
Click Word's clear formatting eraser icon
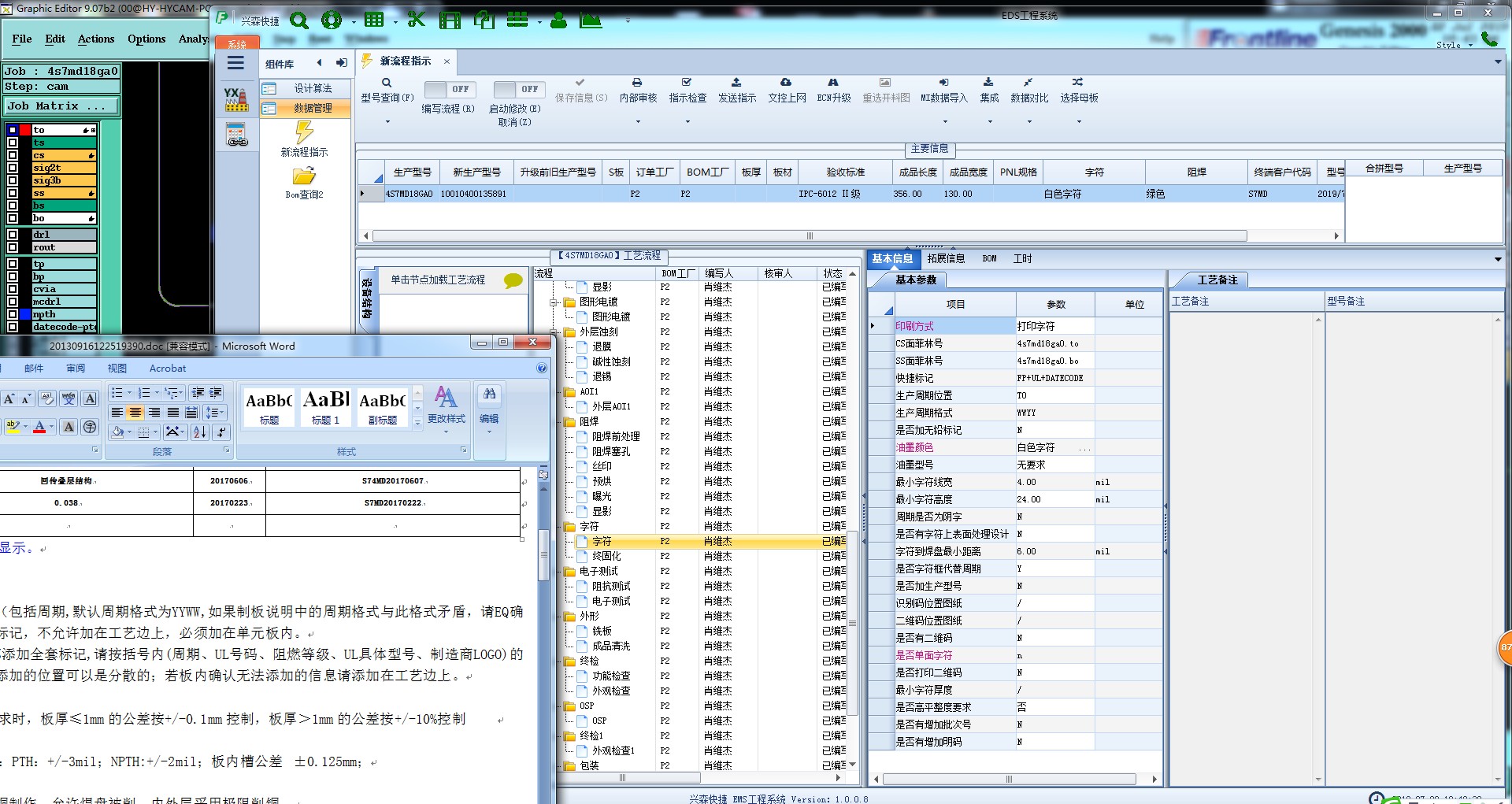coord(47,399)
